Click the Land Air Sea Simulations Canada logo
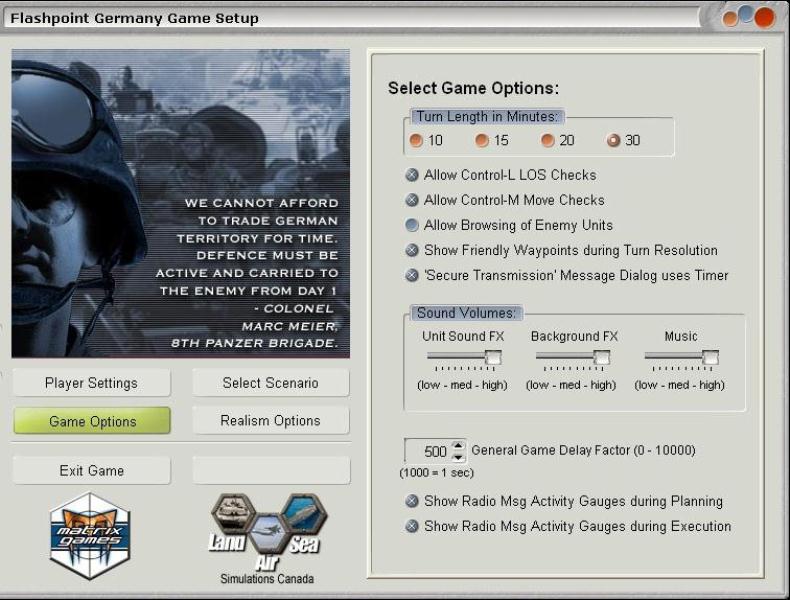This screenshot has width=790, height=600. coord(267,536)
